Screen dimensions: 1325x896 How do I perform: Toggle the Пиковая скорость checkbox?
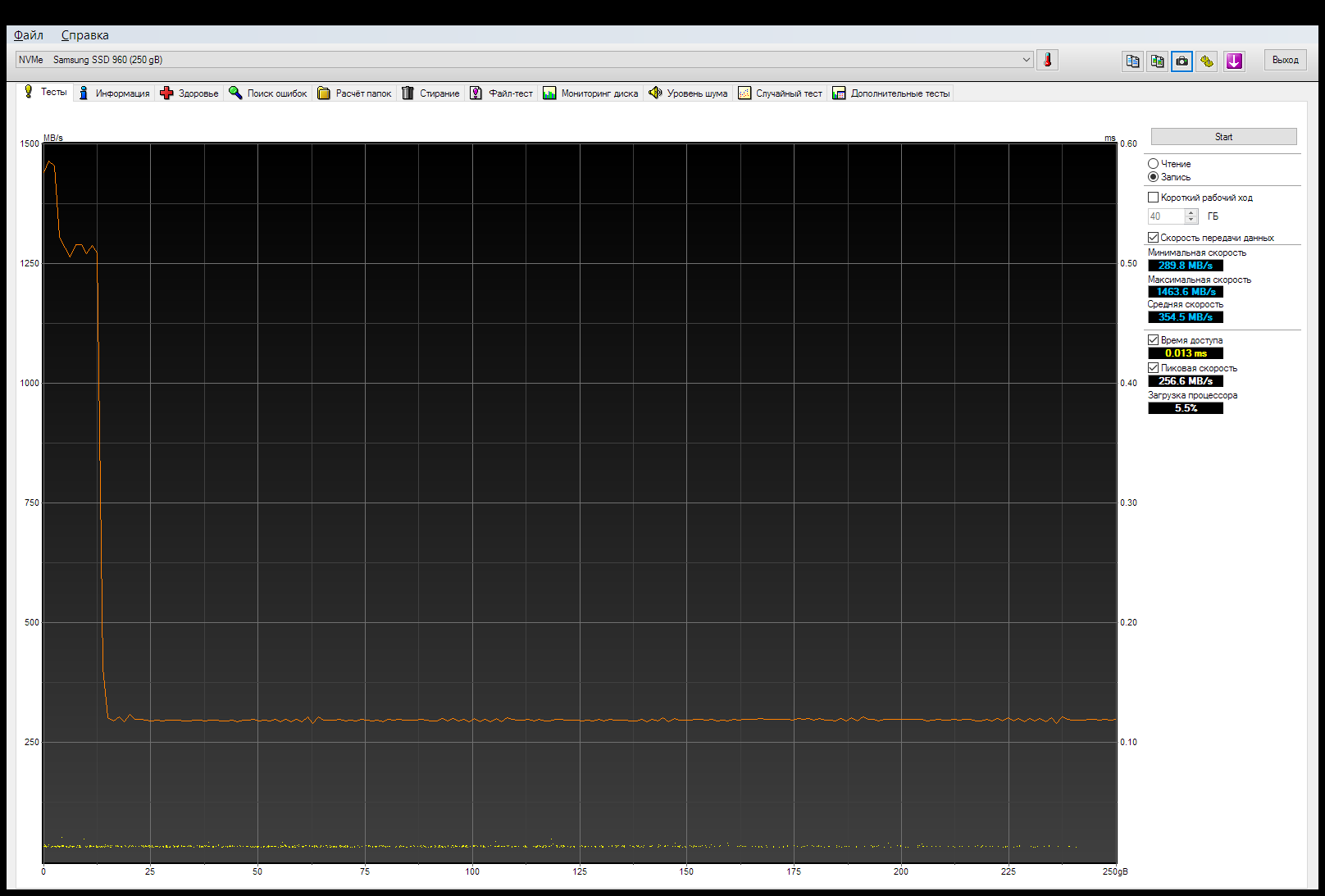1153,368
